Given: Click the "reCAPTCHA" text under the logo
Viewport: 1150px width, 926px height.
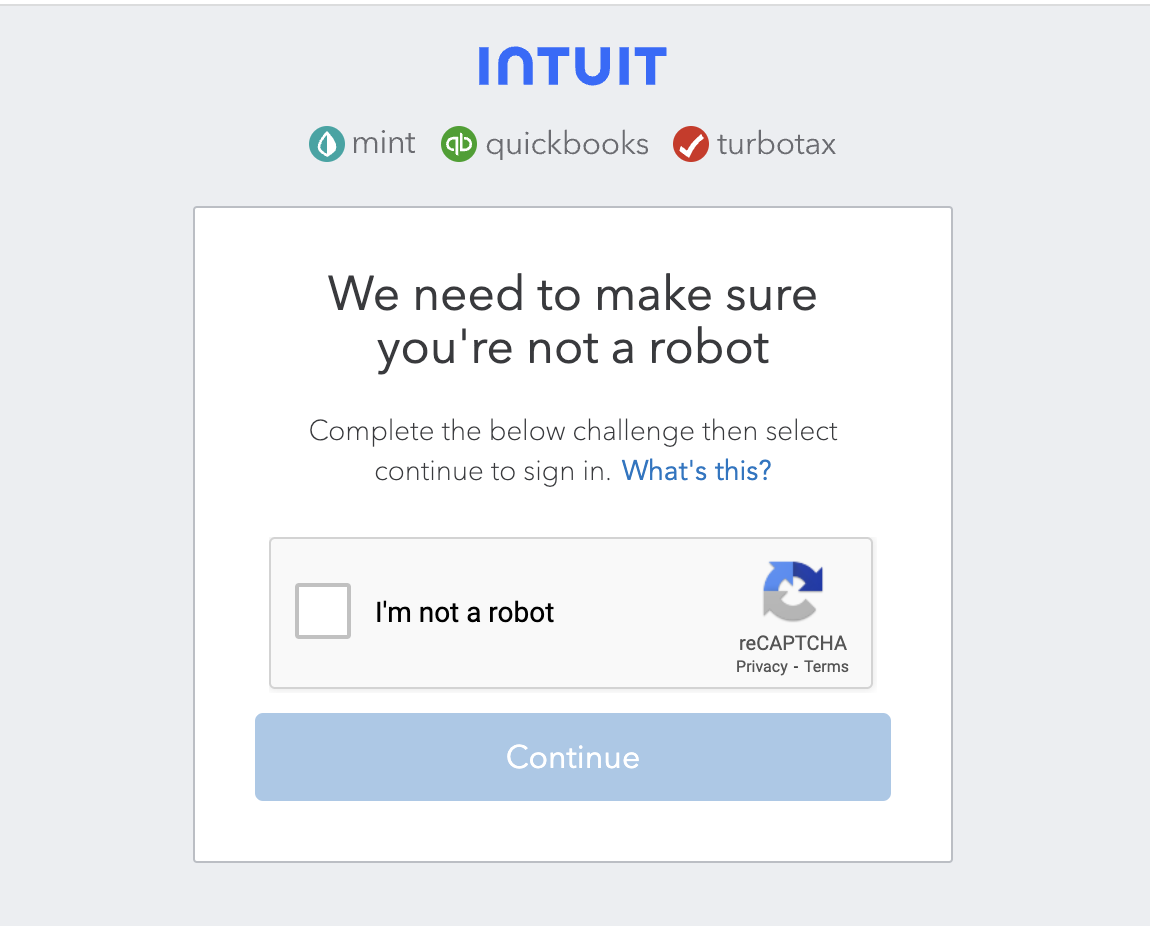Looking at the screenshot, I should [792, 643].
